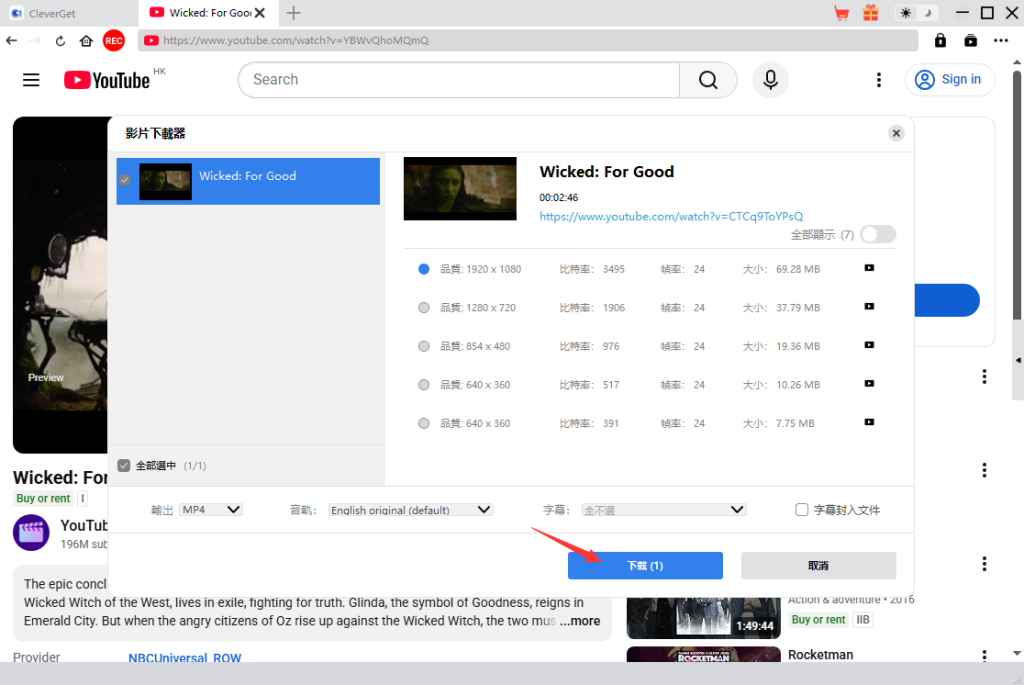Click video icon on the 19.36 MB row
This screenshot has height=685, width=1024.
tap(869, 345)
